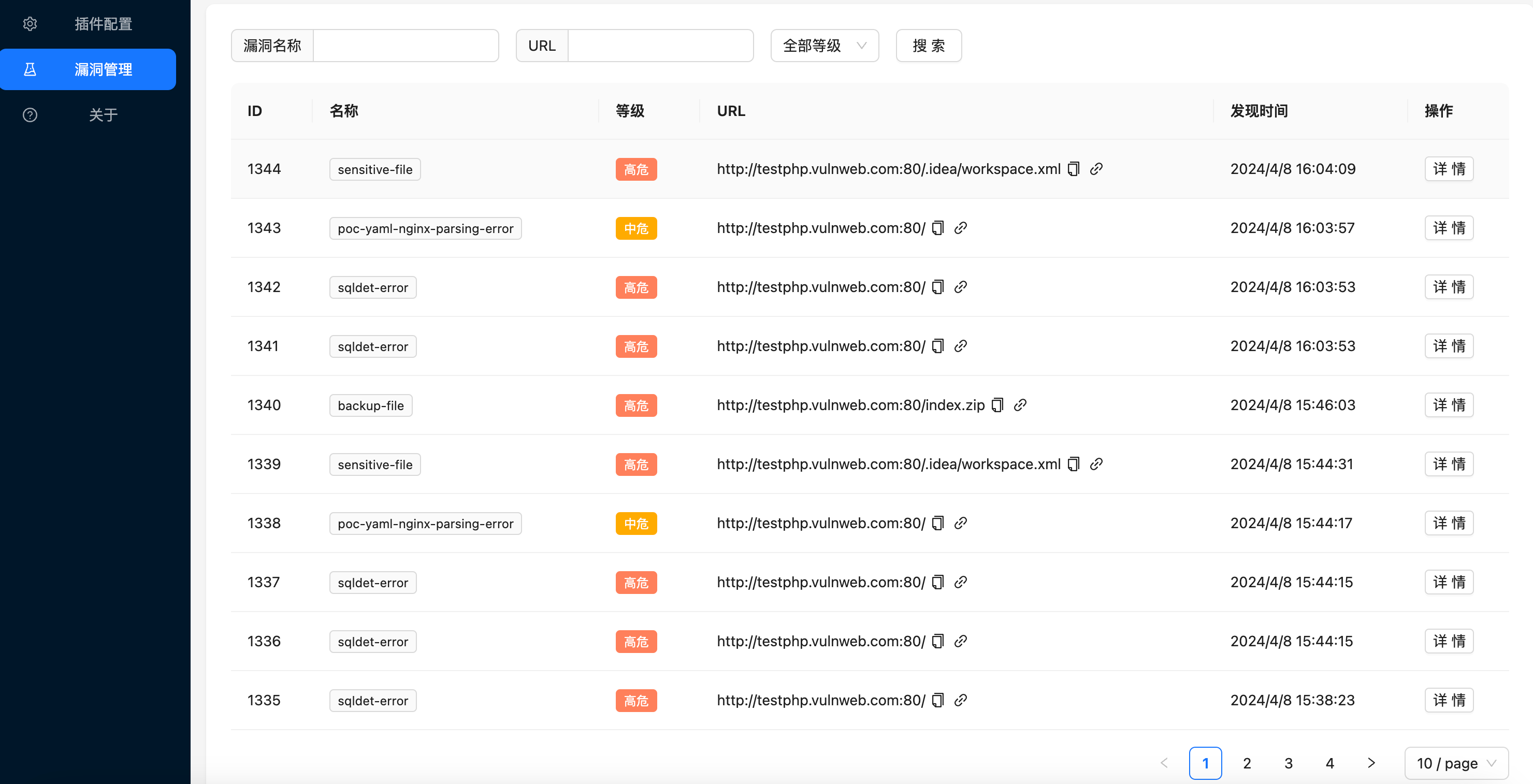Click copy icon in row 1338
The image size is (1533, 784).
pyautogui.click(x=938, y=523)
